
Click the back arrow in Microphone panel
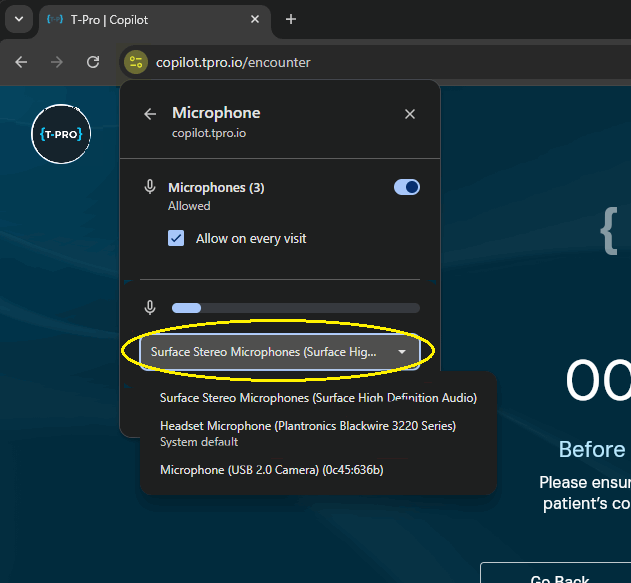(150, 114)
